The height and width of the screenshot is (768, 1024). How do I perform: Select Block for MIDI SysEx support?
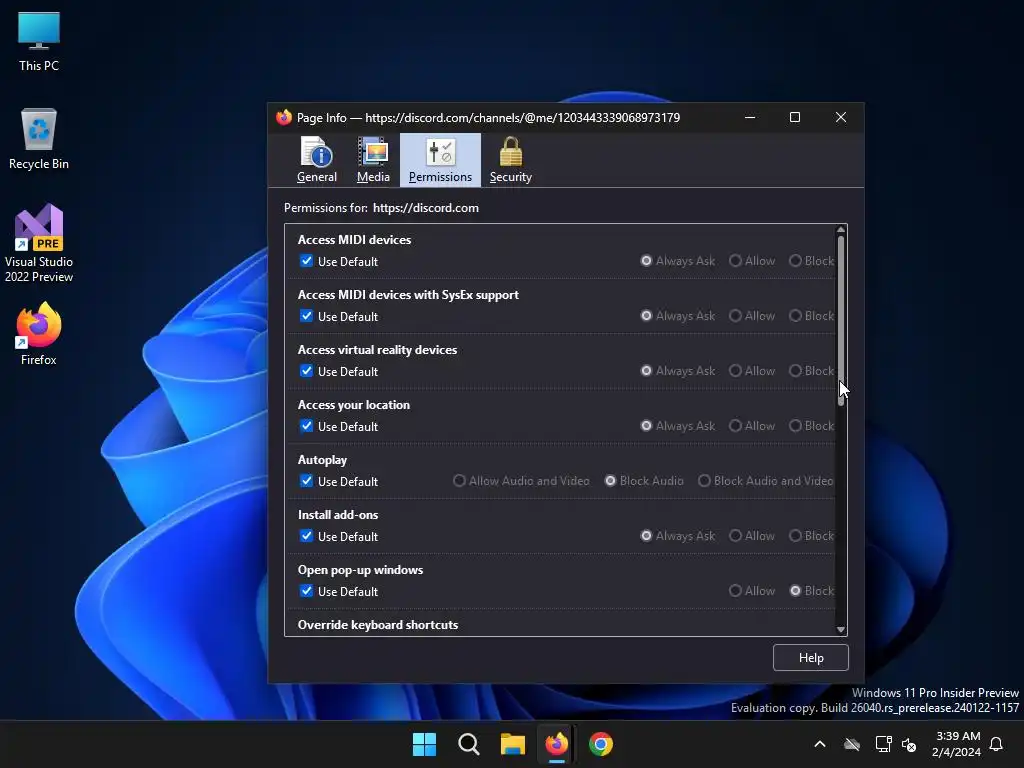(795, 315)
